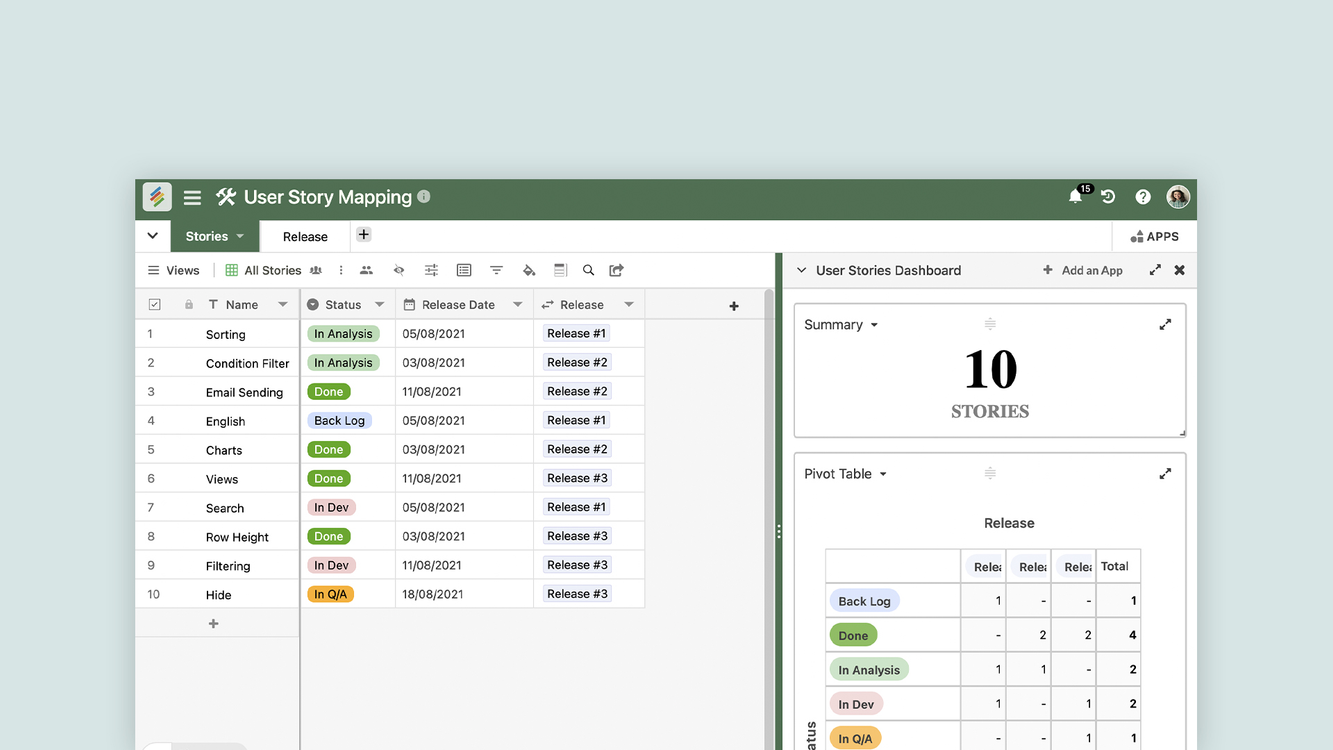Image resolution: width=1333 pixels, height=750 pixels.
Task: Collapse the User Stories Dashboard chevron
Action: (801, 270)
